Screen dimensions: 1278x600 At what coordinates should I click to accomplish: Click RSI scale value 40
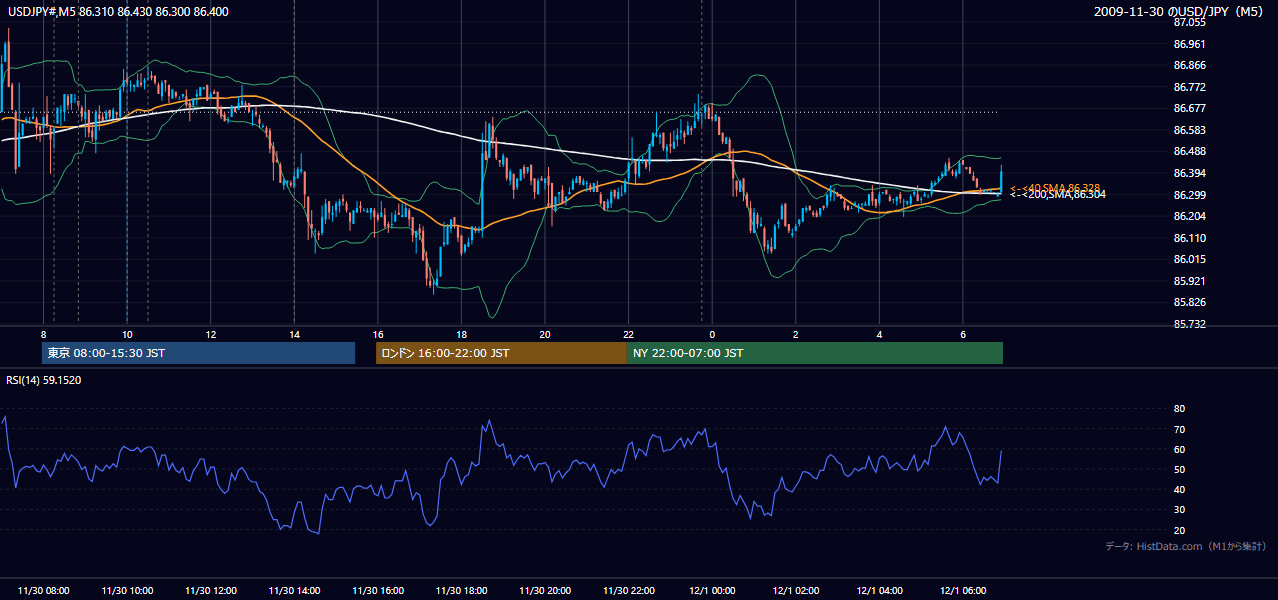(x=1179, y=489)
